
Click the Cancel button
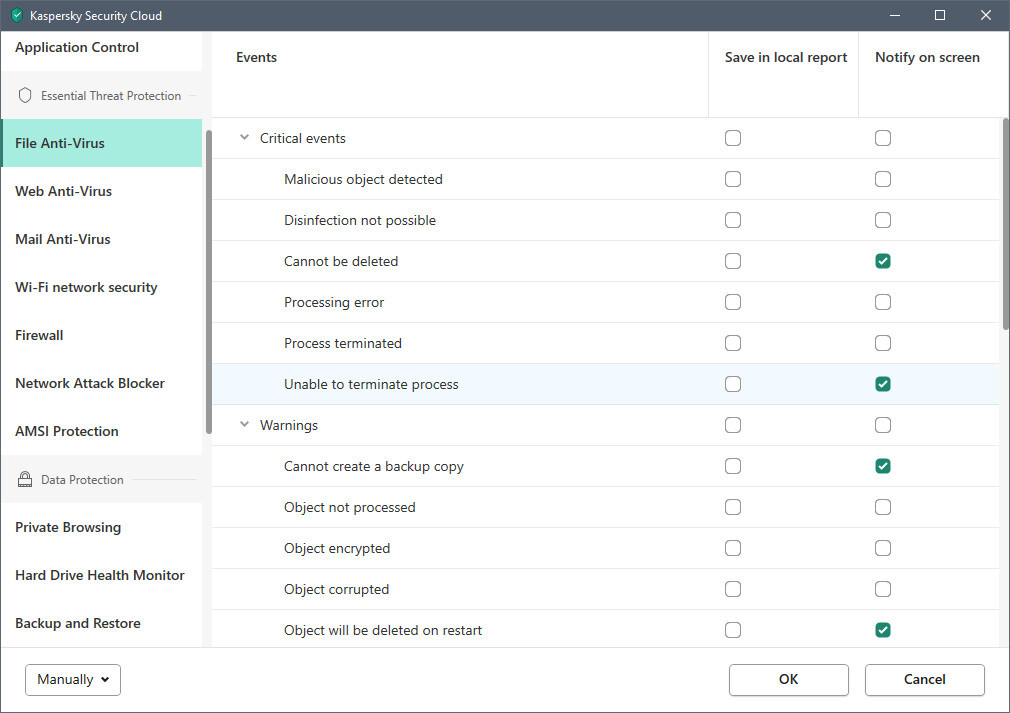[924, 680]
